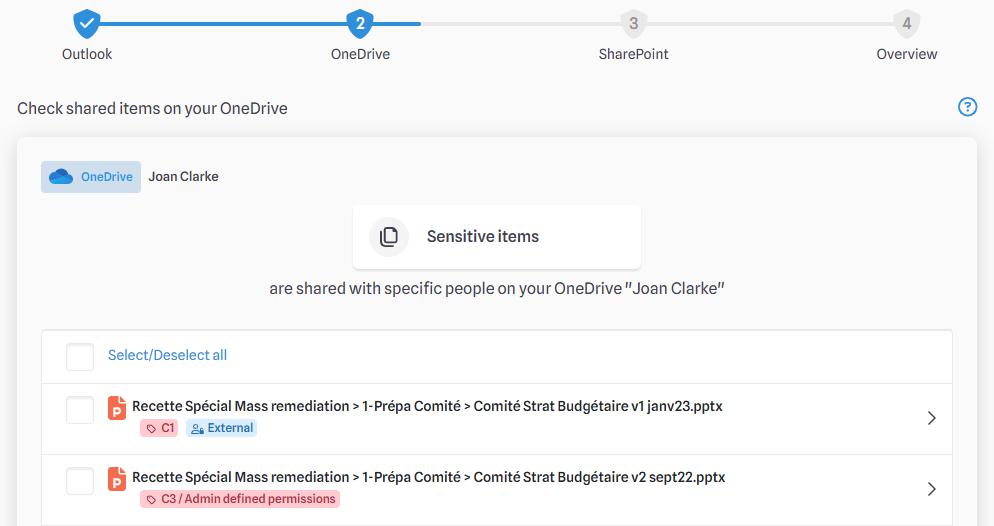Image resolution: width=994 pixels, height=526 pixels.
Task: Go to the SharePoint step label
Action: (x=633, y=55)
